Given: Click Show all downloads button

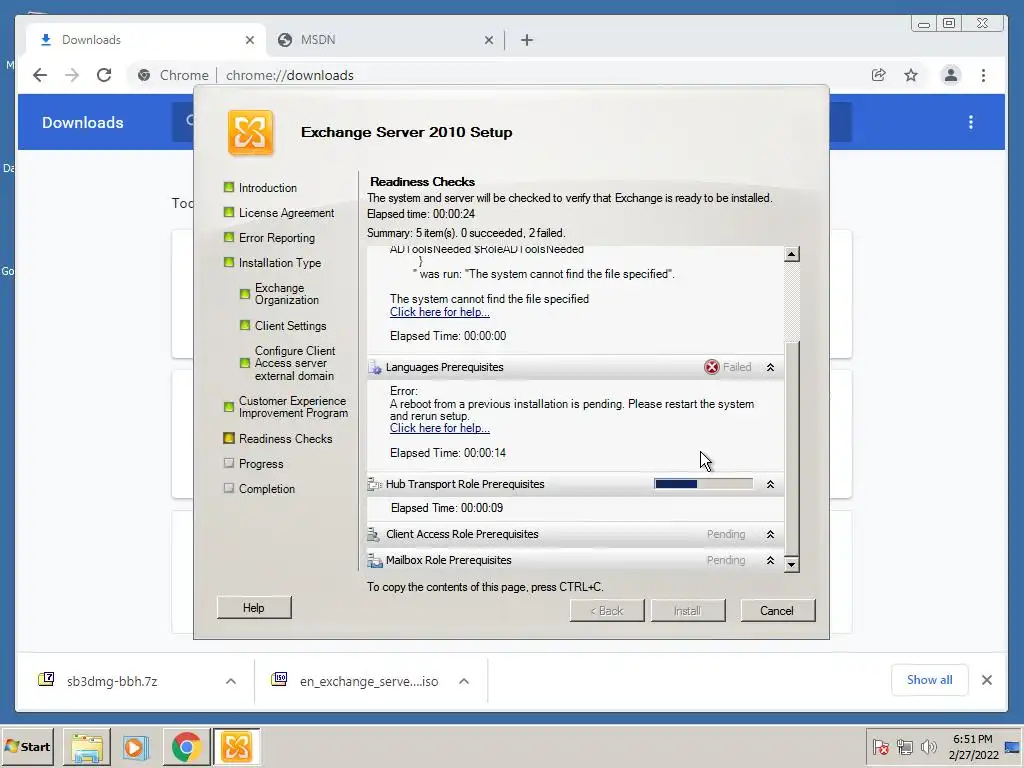Looking at the screenshot, I should (x=929, y=680).
